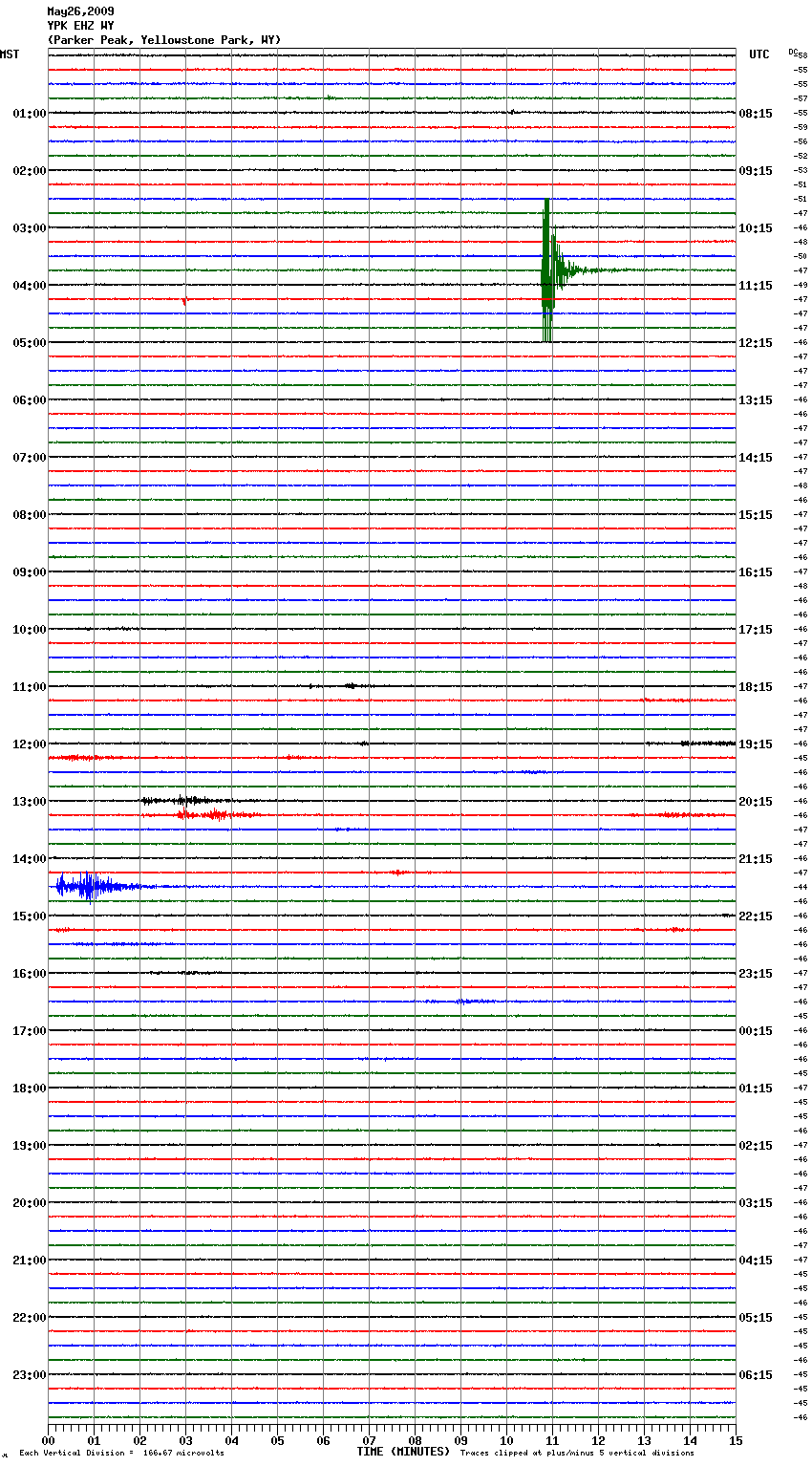Image resolution: width=812 pixels, height=1466 pixels.
Task: Click the 03 minute tick label
Action: (x=185, y=1440)
